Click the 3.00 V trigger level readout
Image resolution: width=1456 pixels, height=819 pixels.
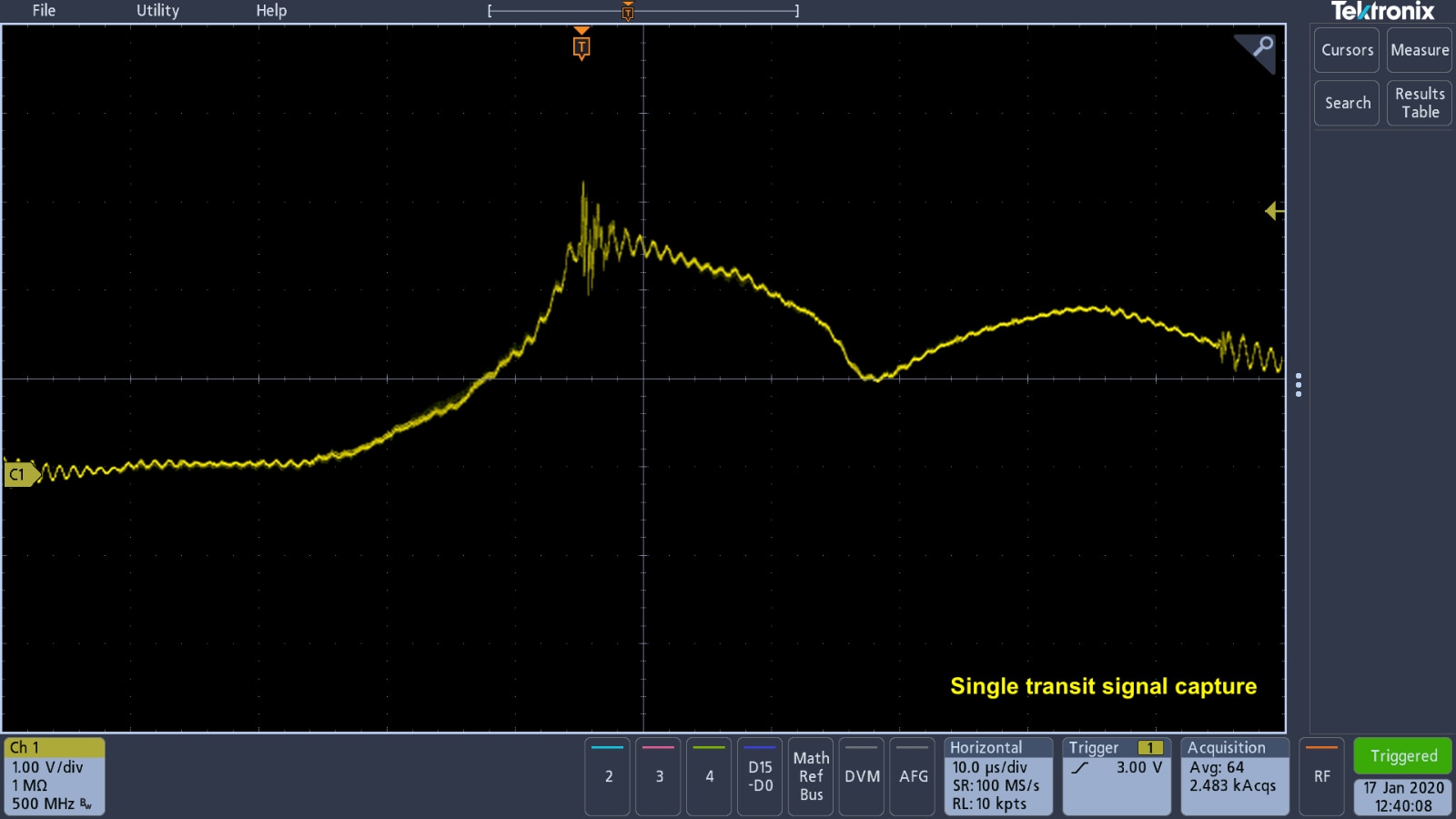(x=1139, y=767)
